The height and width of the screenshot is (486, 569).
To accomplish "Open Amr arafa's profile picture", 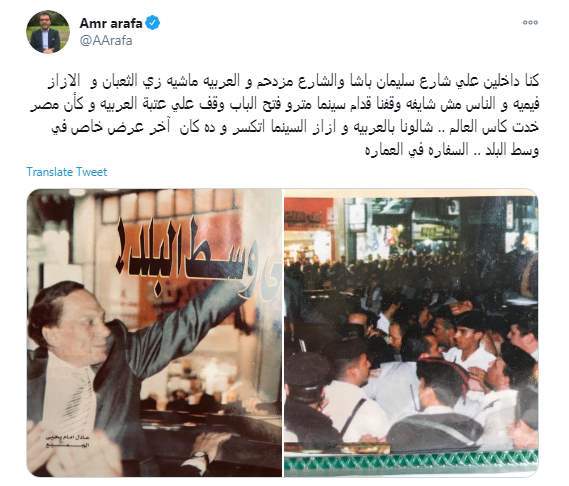I will coord(48,32).
